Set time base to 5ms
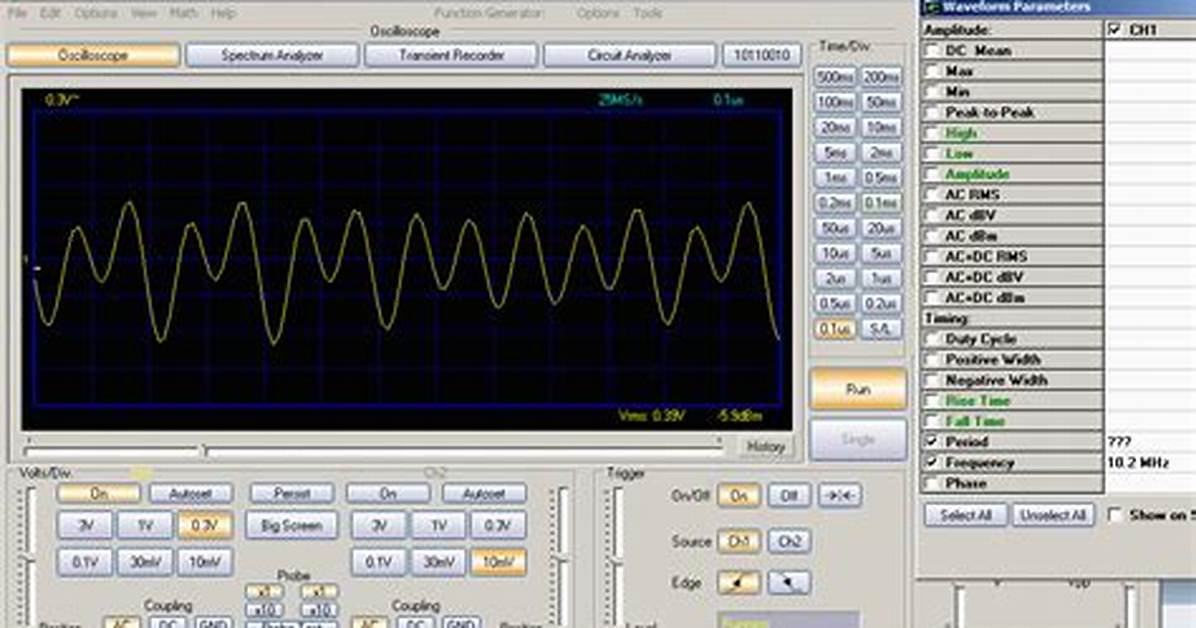 coord(834,153)
